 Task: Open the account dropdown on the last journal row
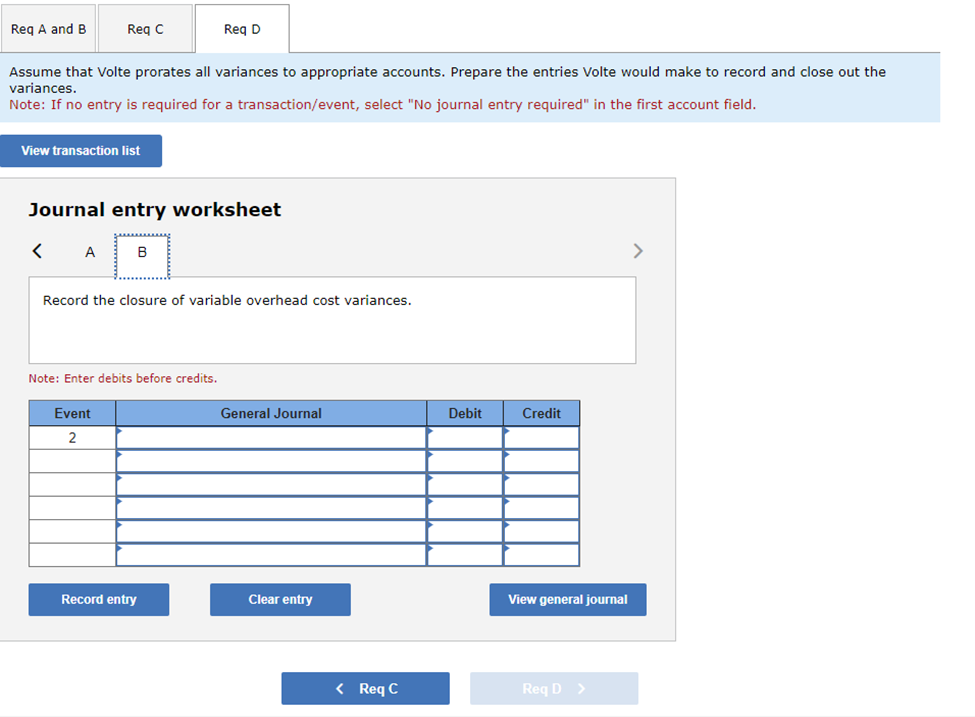click(x=271, y=555)
